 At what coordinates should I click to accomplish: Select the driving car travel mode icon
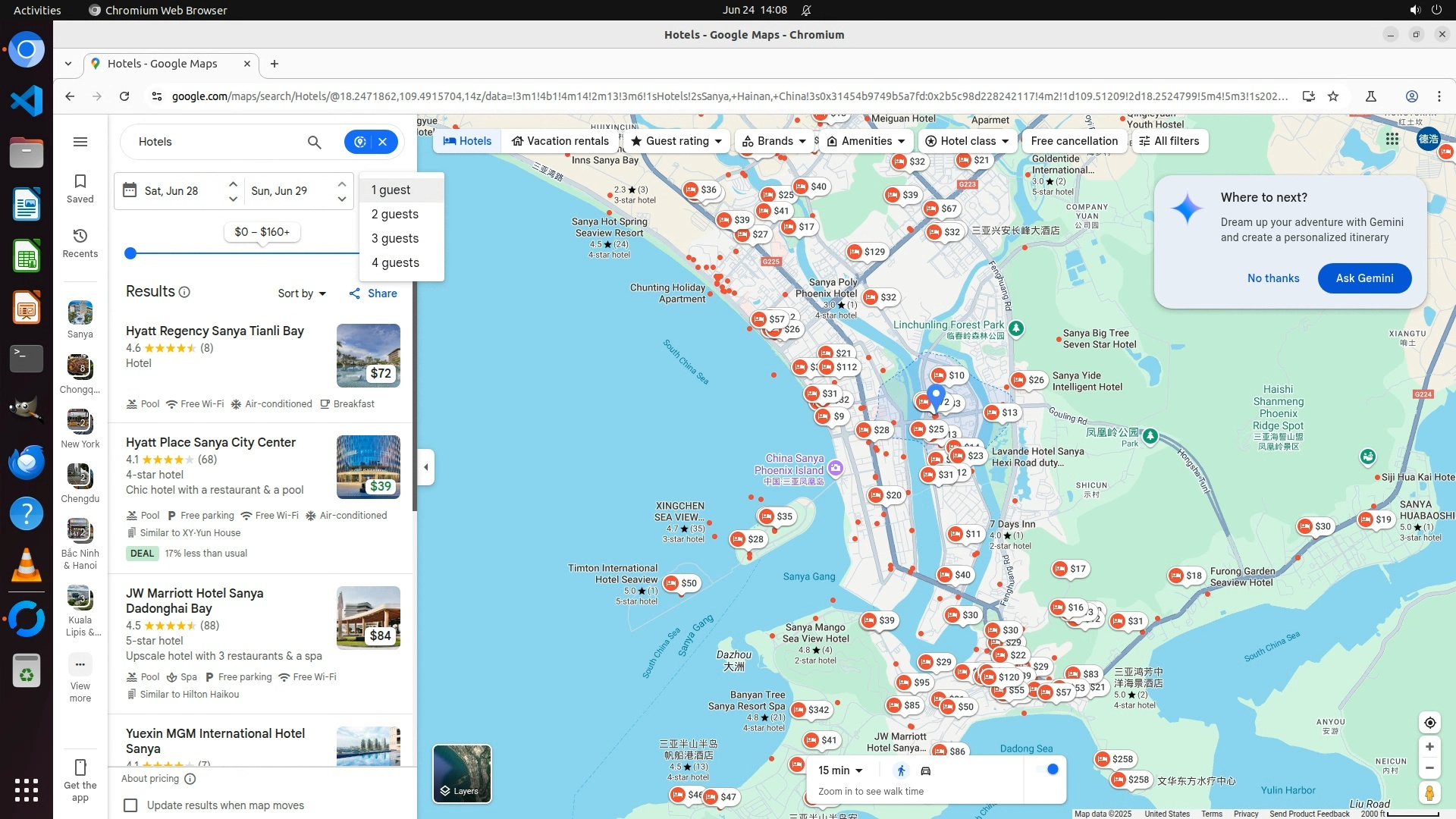[926, 771]
